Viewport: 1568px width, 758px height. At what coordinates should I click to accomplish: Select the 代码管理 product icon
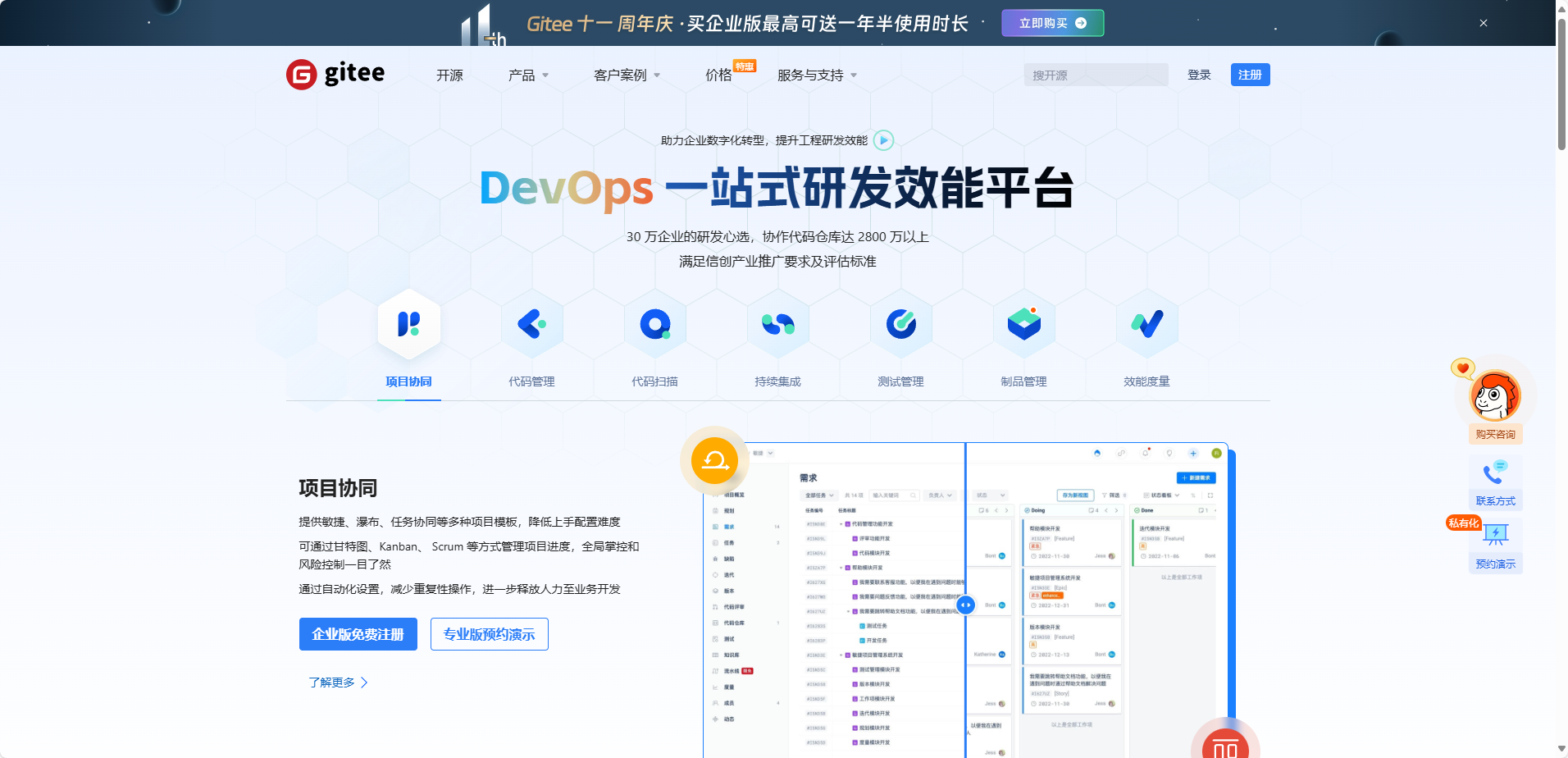[532, 324]
